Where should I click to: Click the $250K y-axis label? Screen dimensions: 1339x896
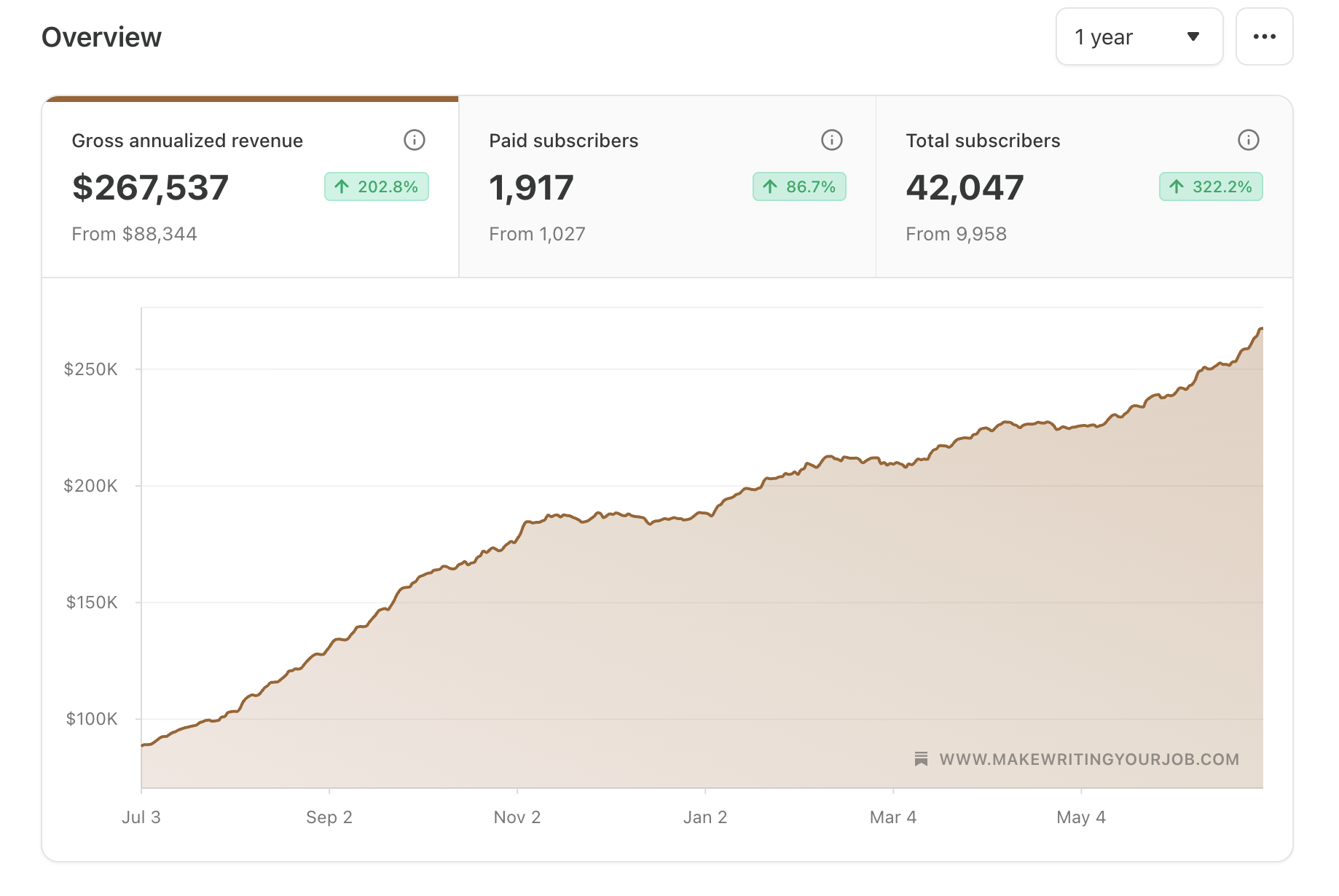pos(90,369)
